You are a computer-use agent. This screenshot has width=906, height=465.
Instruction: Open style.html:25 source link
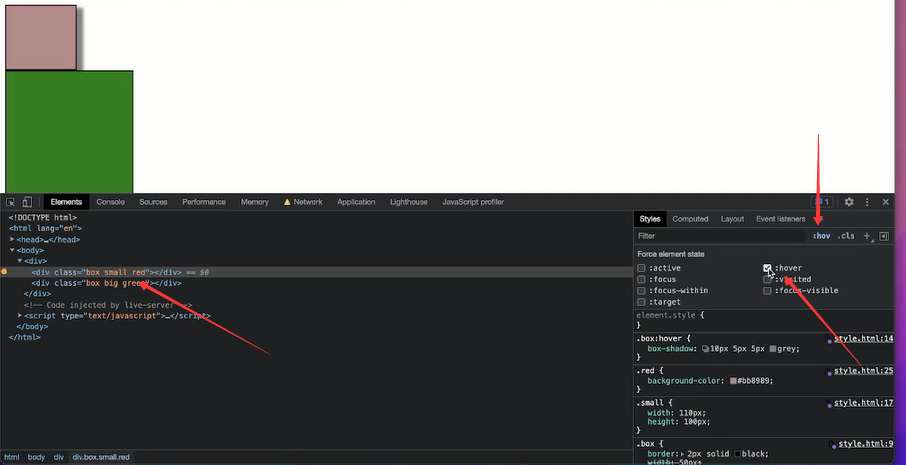pos(864,371)
